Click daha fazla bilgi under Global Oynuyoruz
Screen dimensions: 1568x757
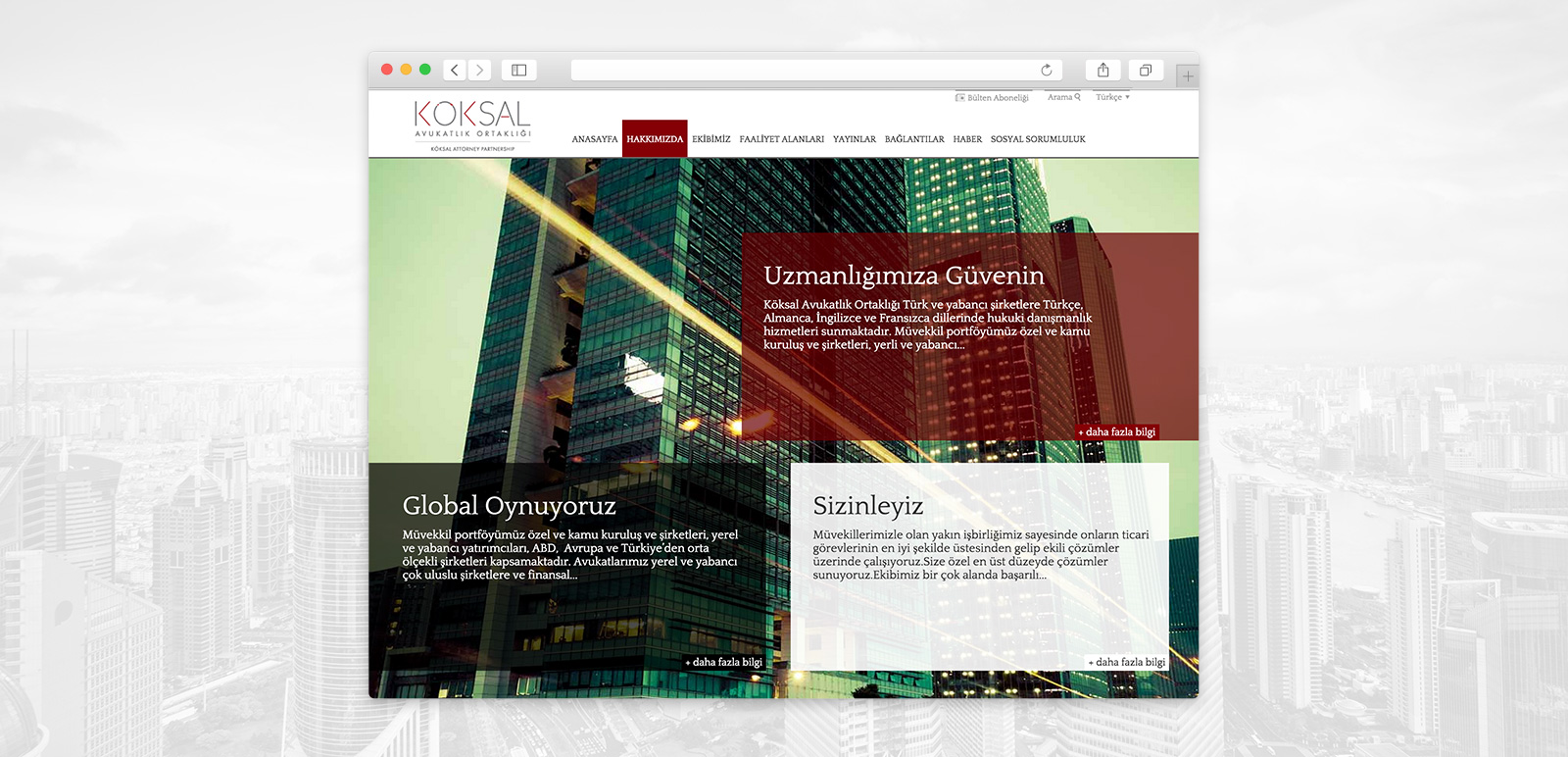tap(723, 662)
